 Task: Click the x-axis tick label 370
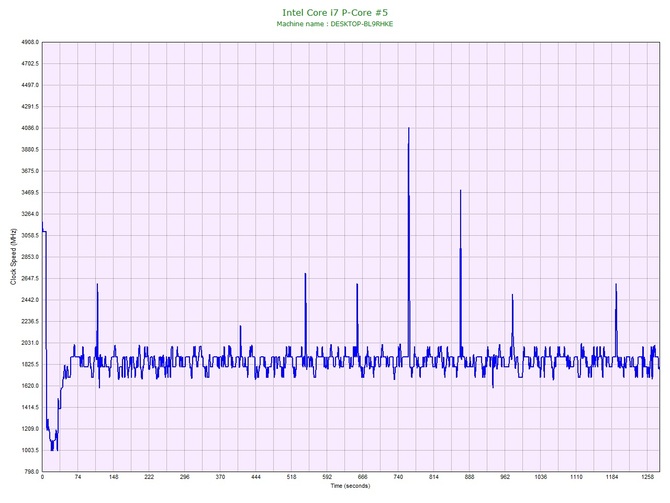(220, 477)
